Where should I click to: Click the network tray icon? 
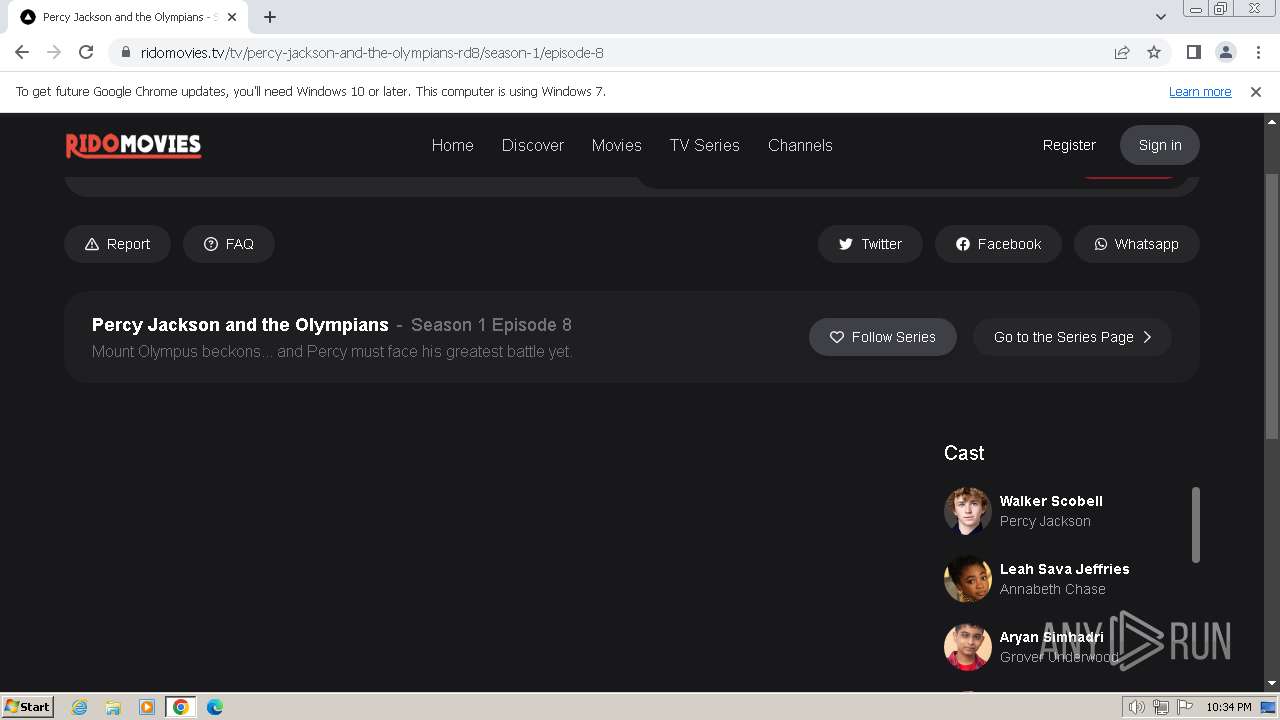coord(1161,707)
